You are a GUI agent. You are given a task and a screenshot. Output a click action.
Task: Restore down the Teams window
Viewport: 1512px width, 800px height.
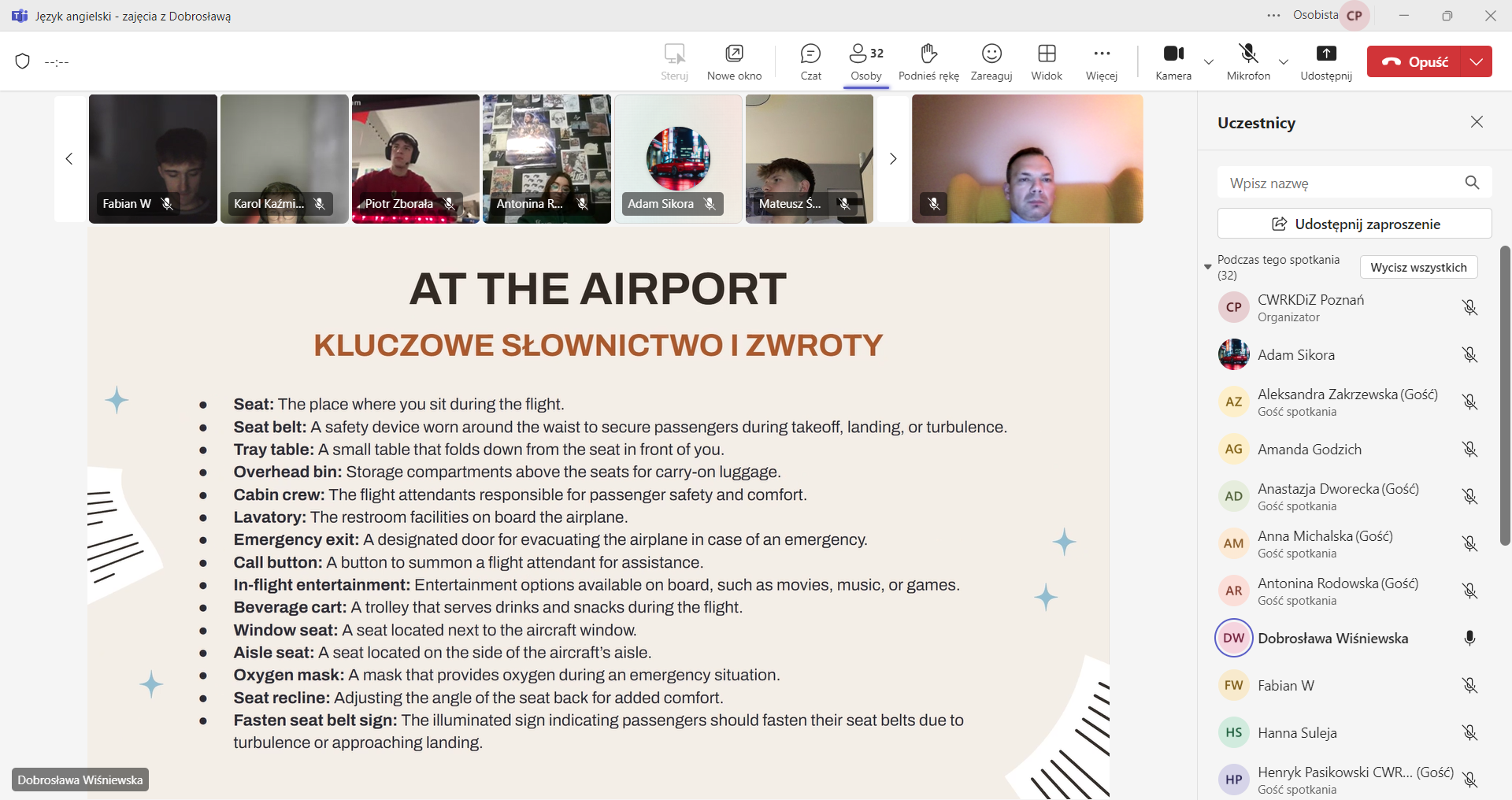(x=1447, y=16)
